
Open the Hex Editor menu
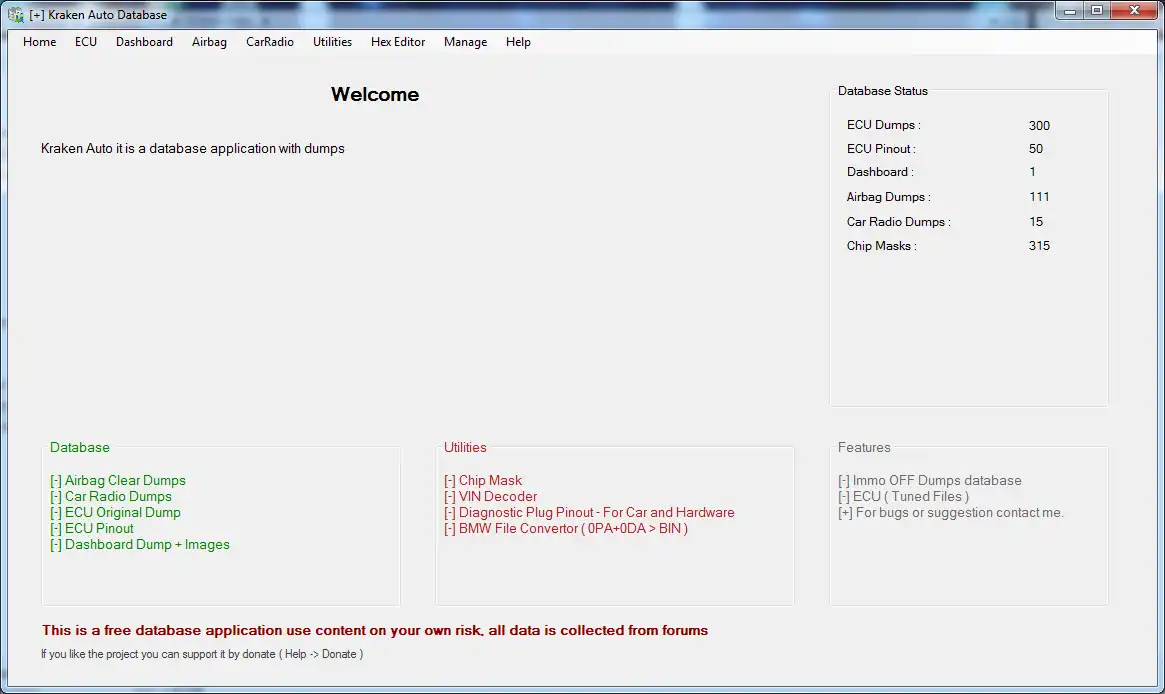pyautogui.click(x=398, y=42)
